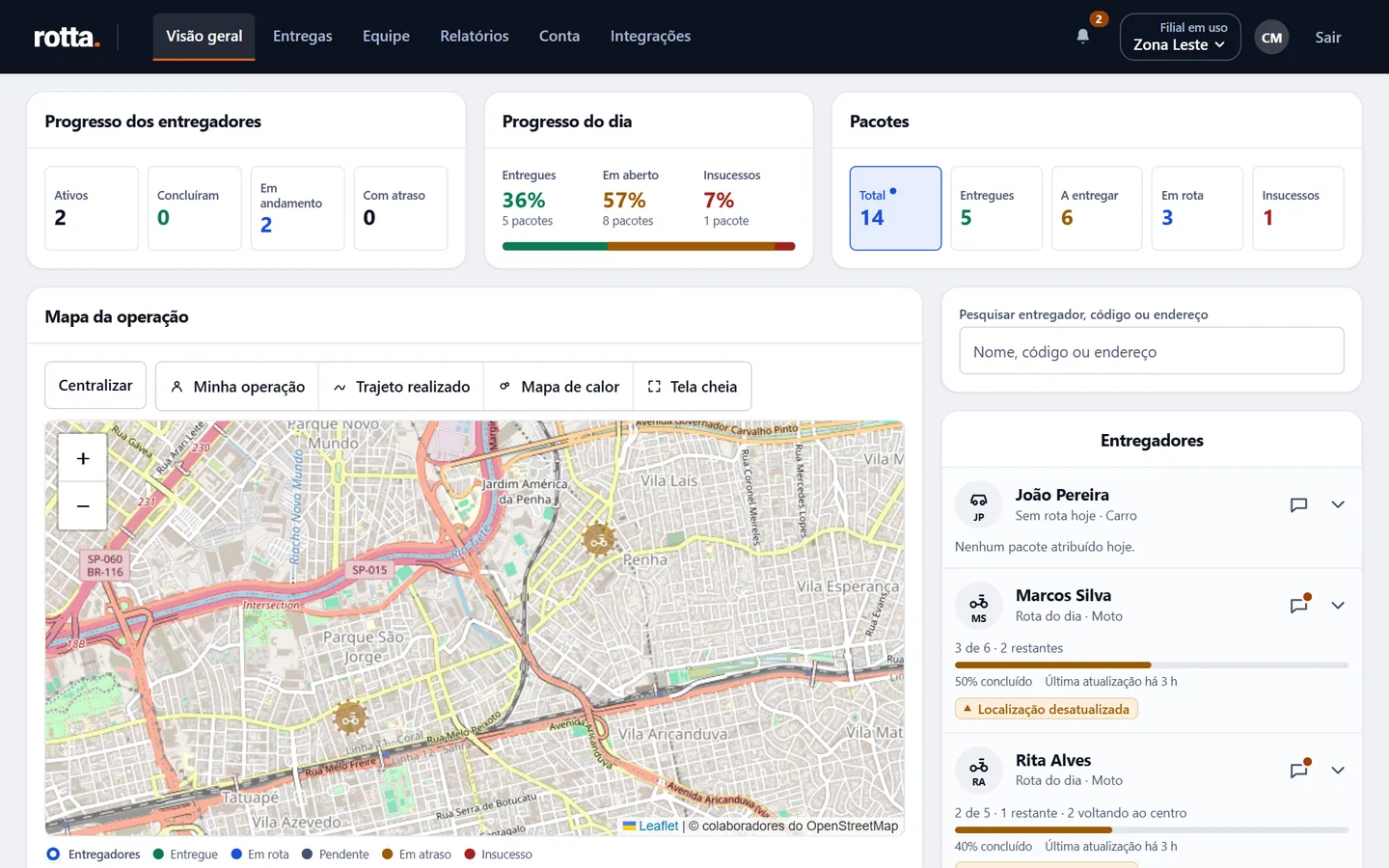The image size is (1389, 868).
Task: Filter packages by Insucessos card
Action: click(x=1298, y=208)
